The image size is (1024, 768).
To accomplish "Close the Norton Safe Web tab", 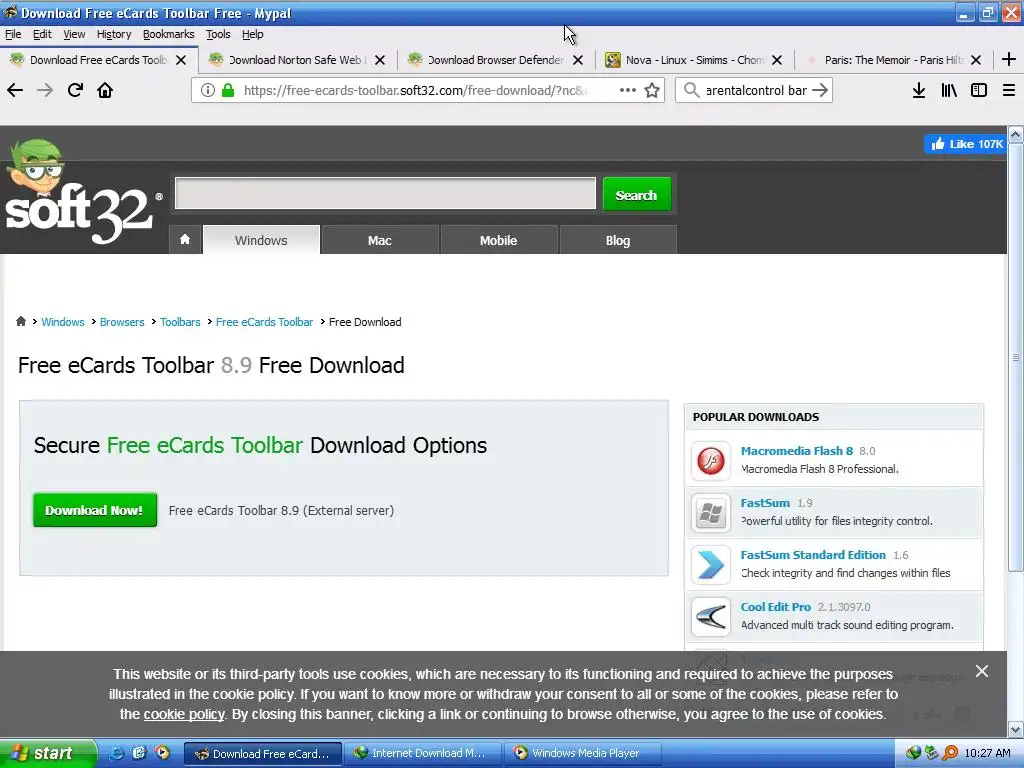I will pos(379,60).
